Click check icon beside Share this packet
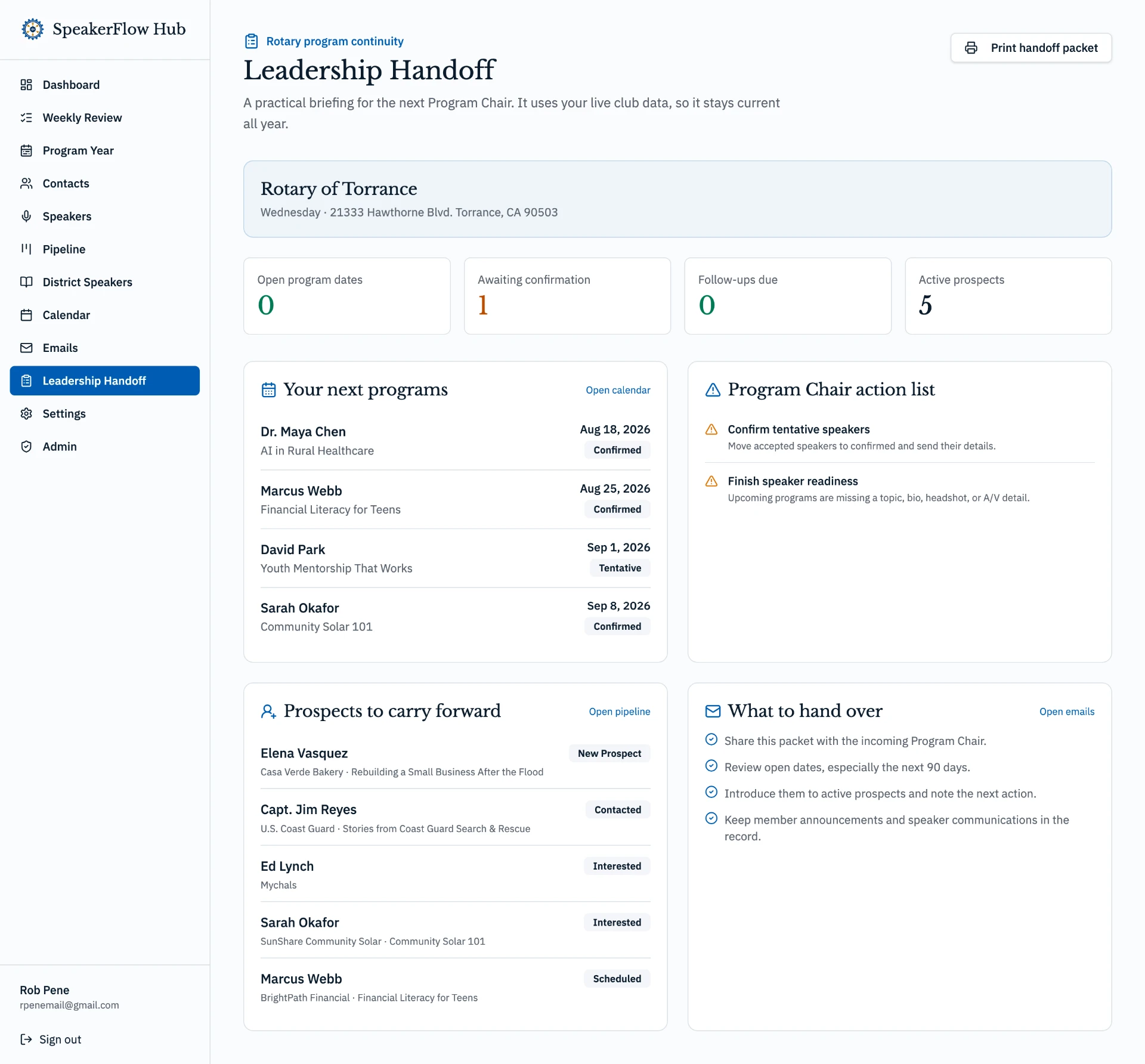Screen dimensions: 1145x1064 (711, 740)
